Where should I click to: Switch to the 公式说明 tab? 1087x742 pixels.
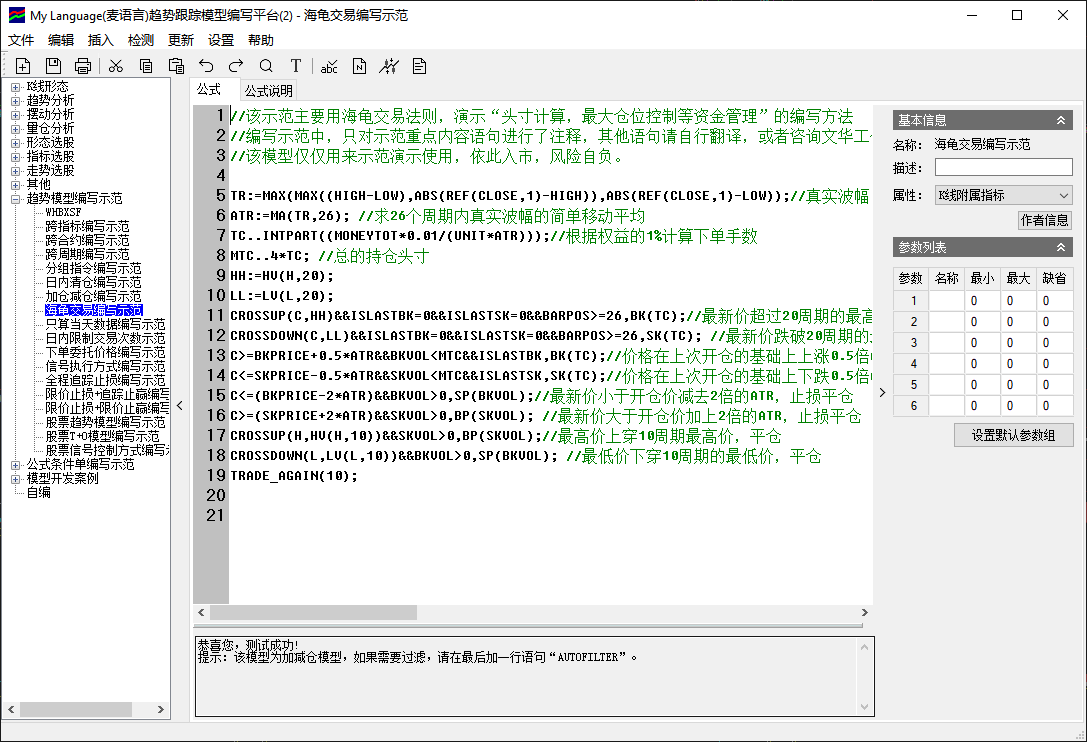[x=269, y=91]
